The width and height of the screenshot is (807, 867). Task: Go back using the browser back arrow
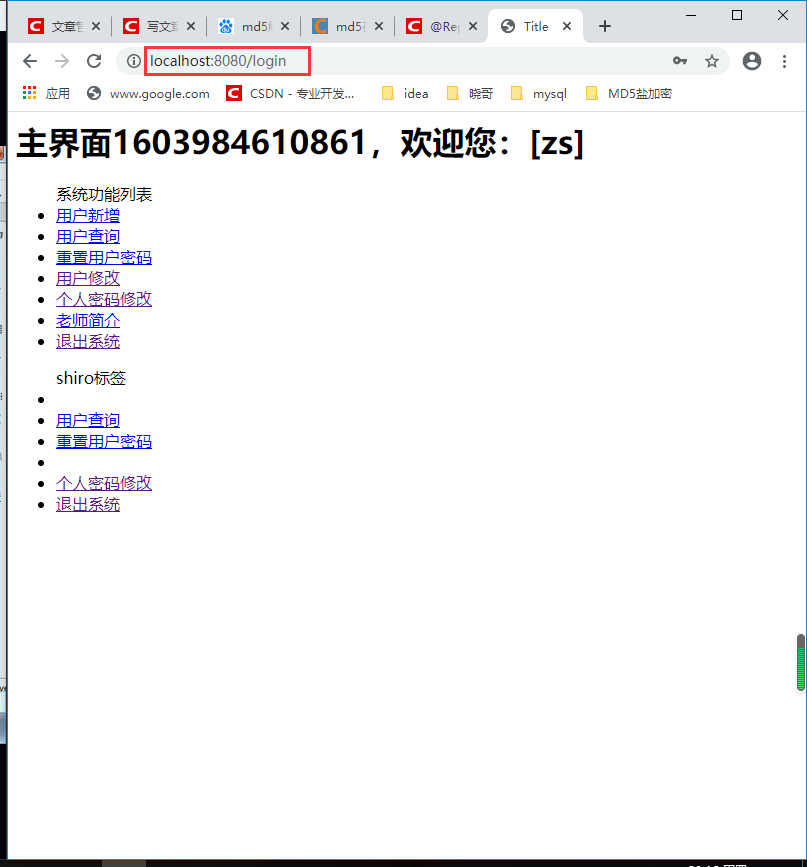tap(30, 61)
